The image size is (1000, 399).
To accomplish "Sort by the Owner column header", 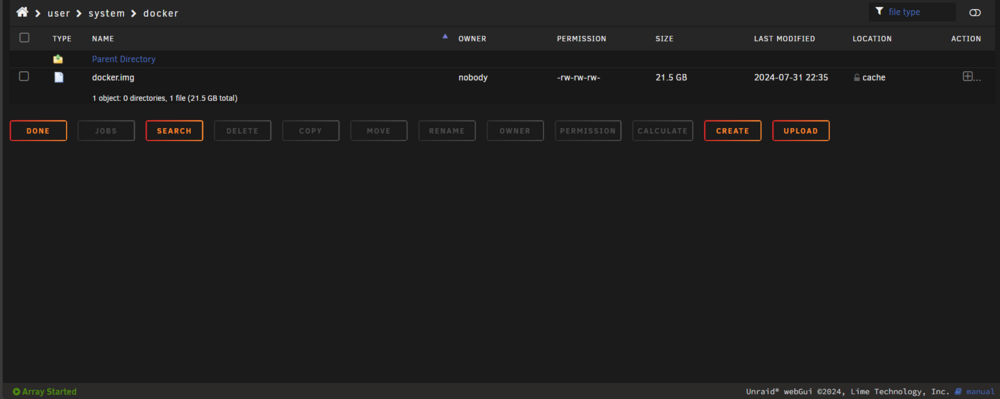I will (473, 39).
